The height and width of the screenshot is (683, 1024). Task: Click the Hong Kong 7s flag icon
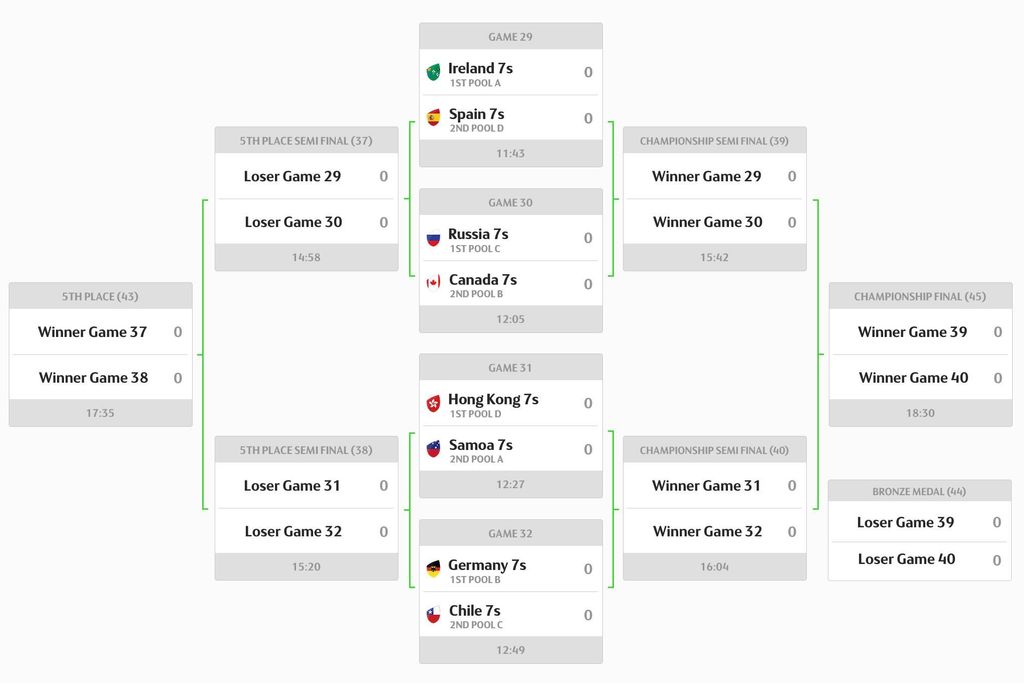[x=433, y=403]
